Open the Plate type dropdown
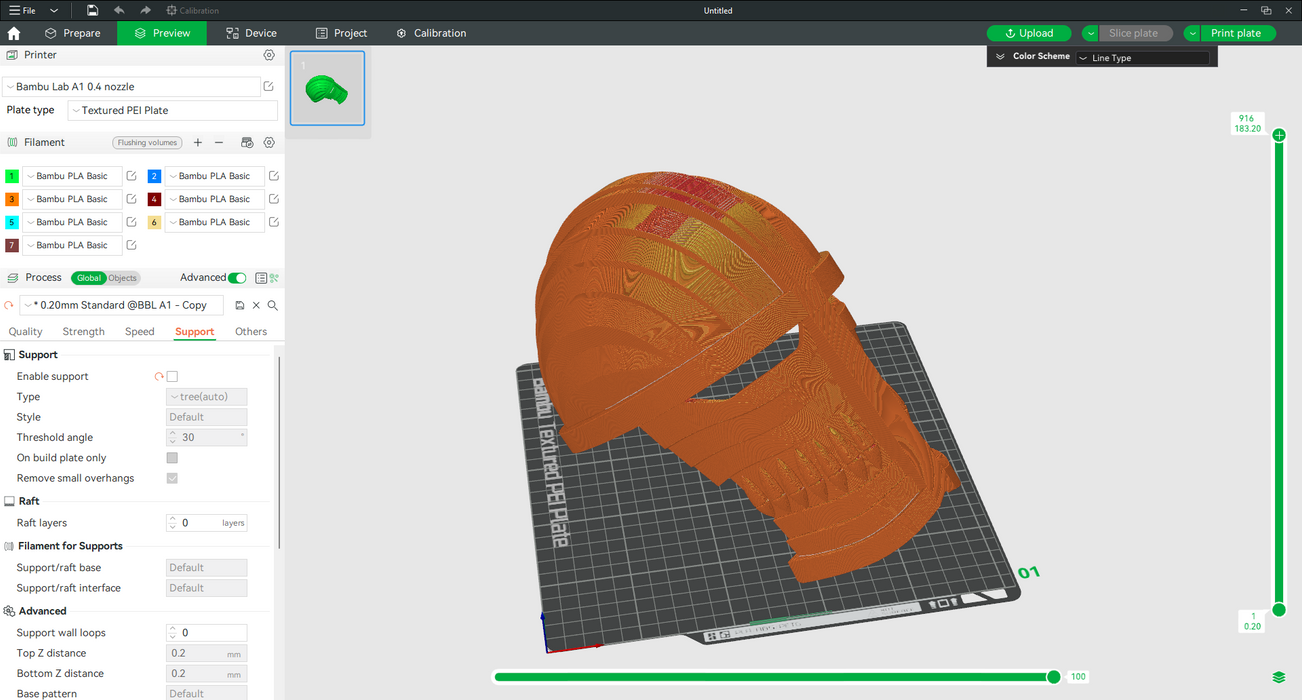Viewport: 1302px width, 700px height. click(x=172, y=110)
